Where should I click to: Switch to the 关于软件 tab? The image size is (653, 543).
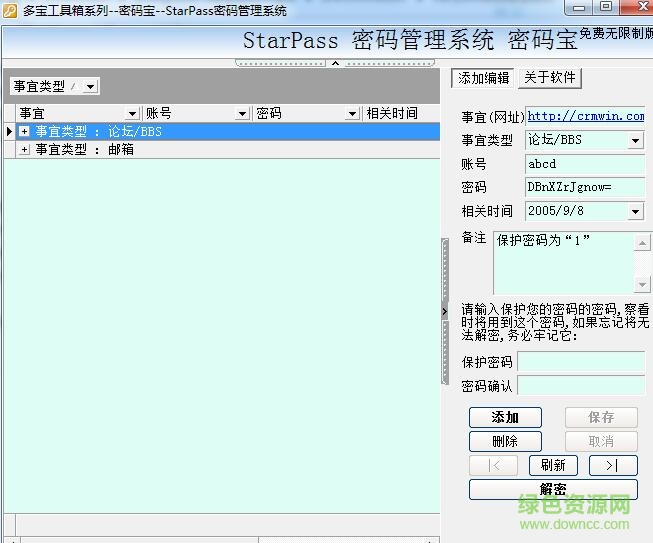550,77
